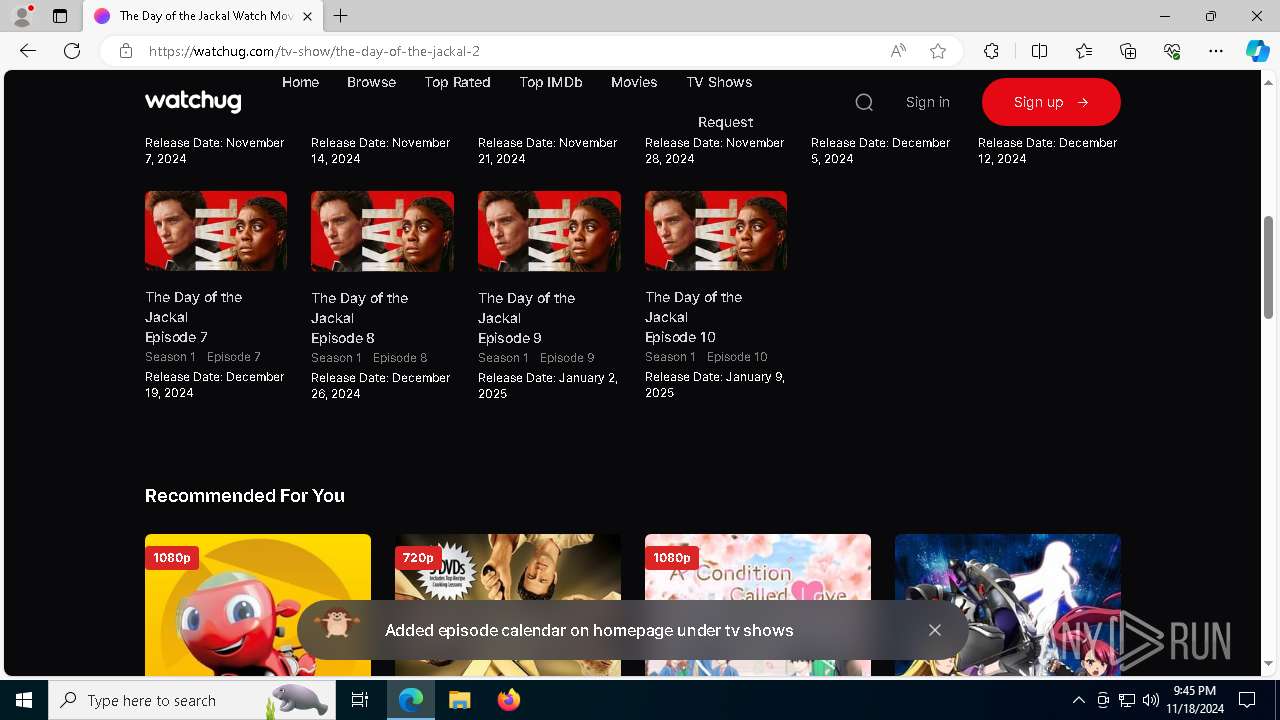Image resolution: width=1280 pixels, height=720 pixels.
Task: Open the Episode 9 thumbnail
Action: pos(549,231)
